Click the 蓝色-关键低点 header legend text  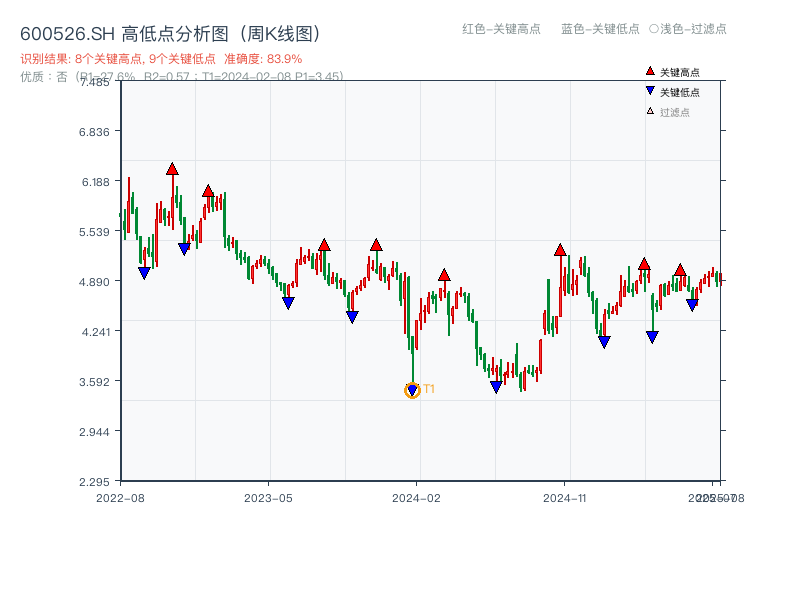click(x=600, y=29)
